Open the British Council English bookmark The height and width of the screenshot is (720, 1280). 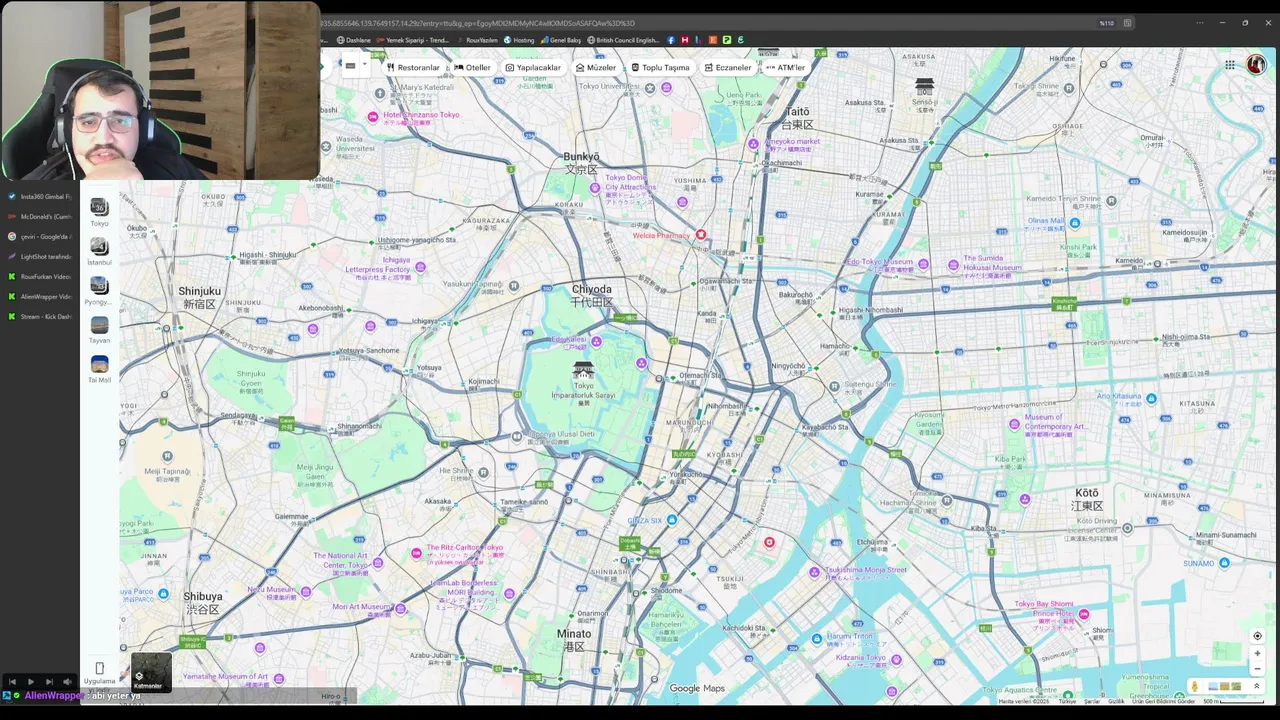(623, 40)
